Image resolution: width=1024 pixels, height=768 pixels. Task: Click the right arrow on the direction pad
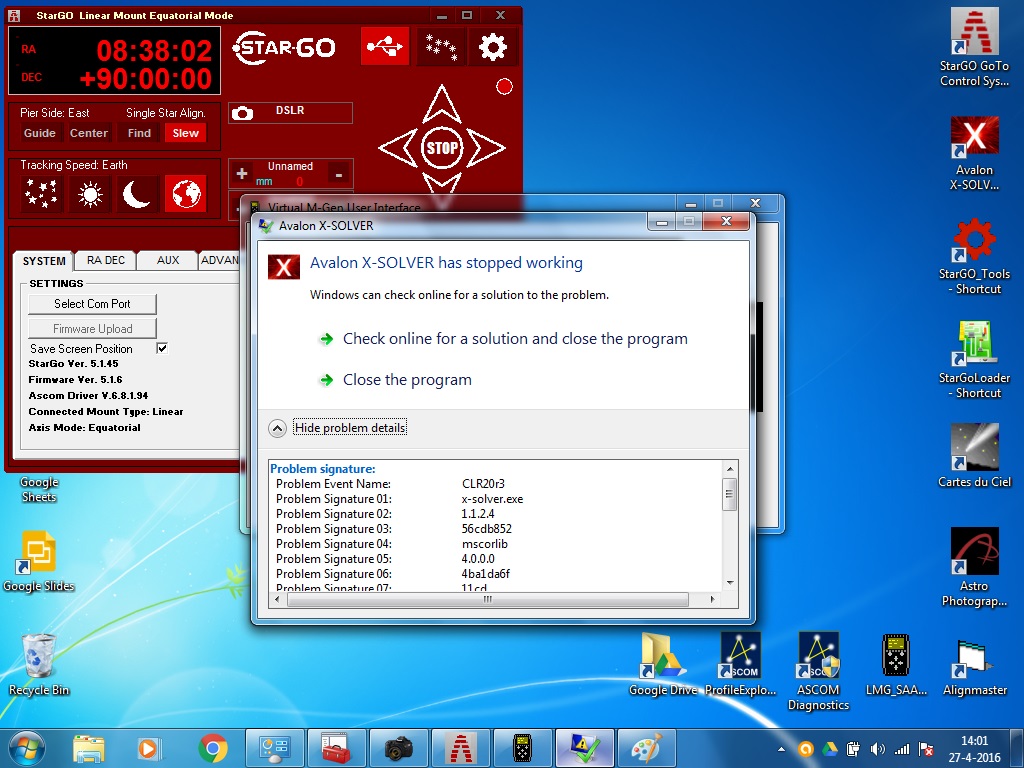486,148
